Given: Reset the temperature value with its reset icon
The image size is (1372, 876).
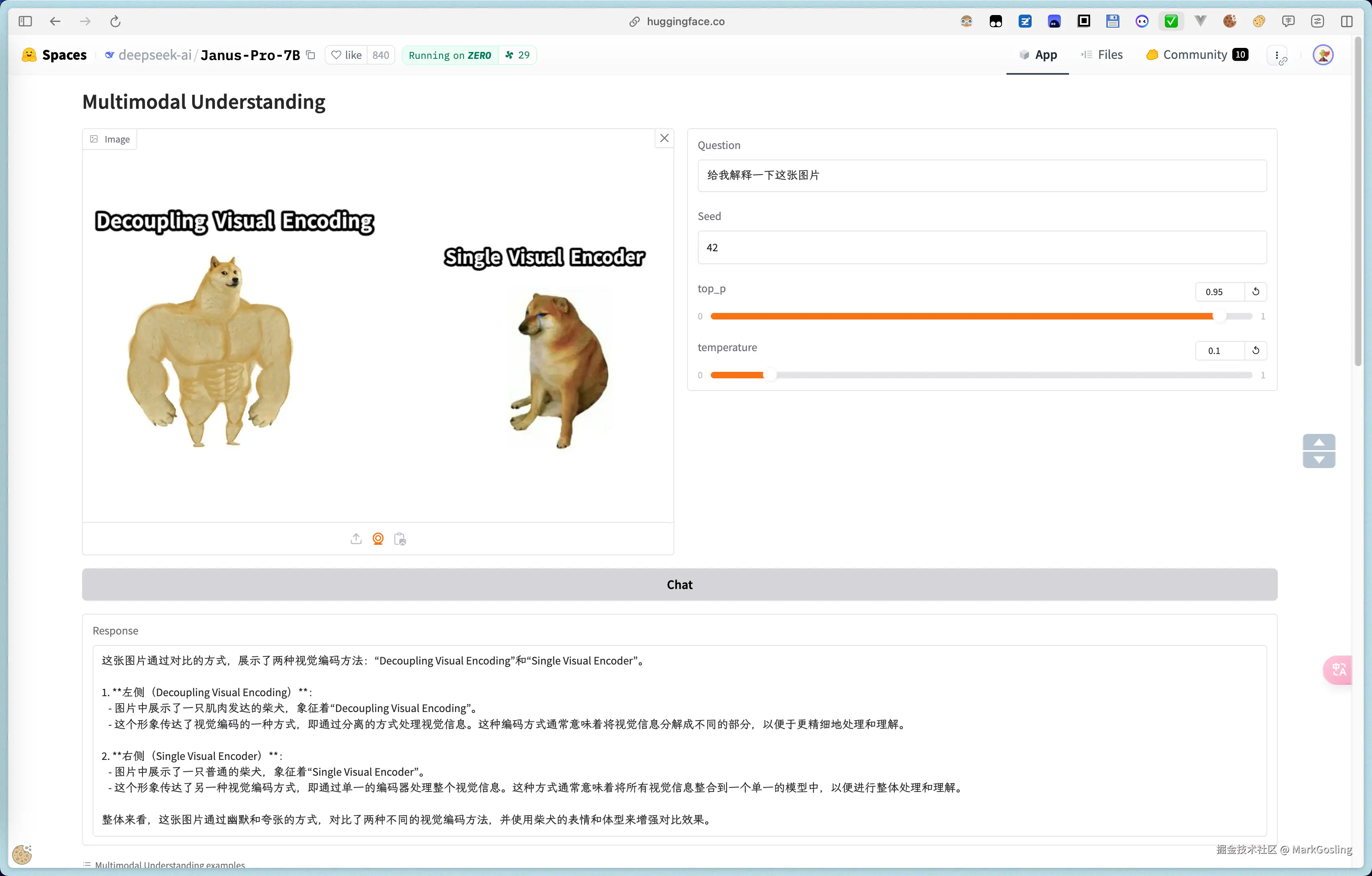Looking at the screenshot, I should click(1256, 350).
